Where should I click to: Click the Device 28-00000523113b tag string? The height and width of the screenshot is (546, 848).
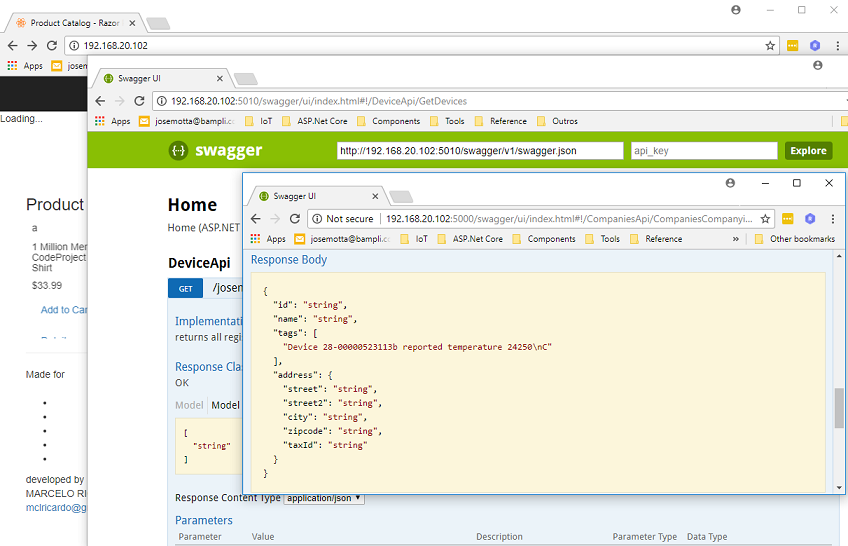click(x=417, y=347)
